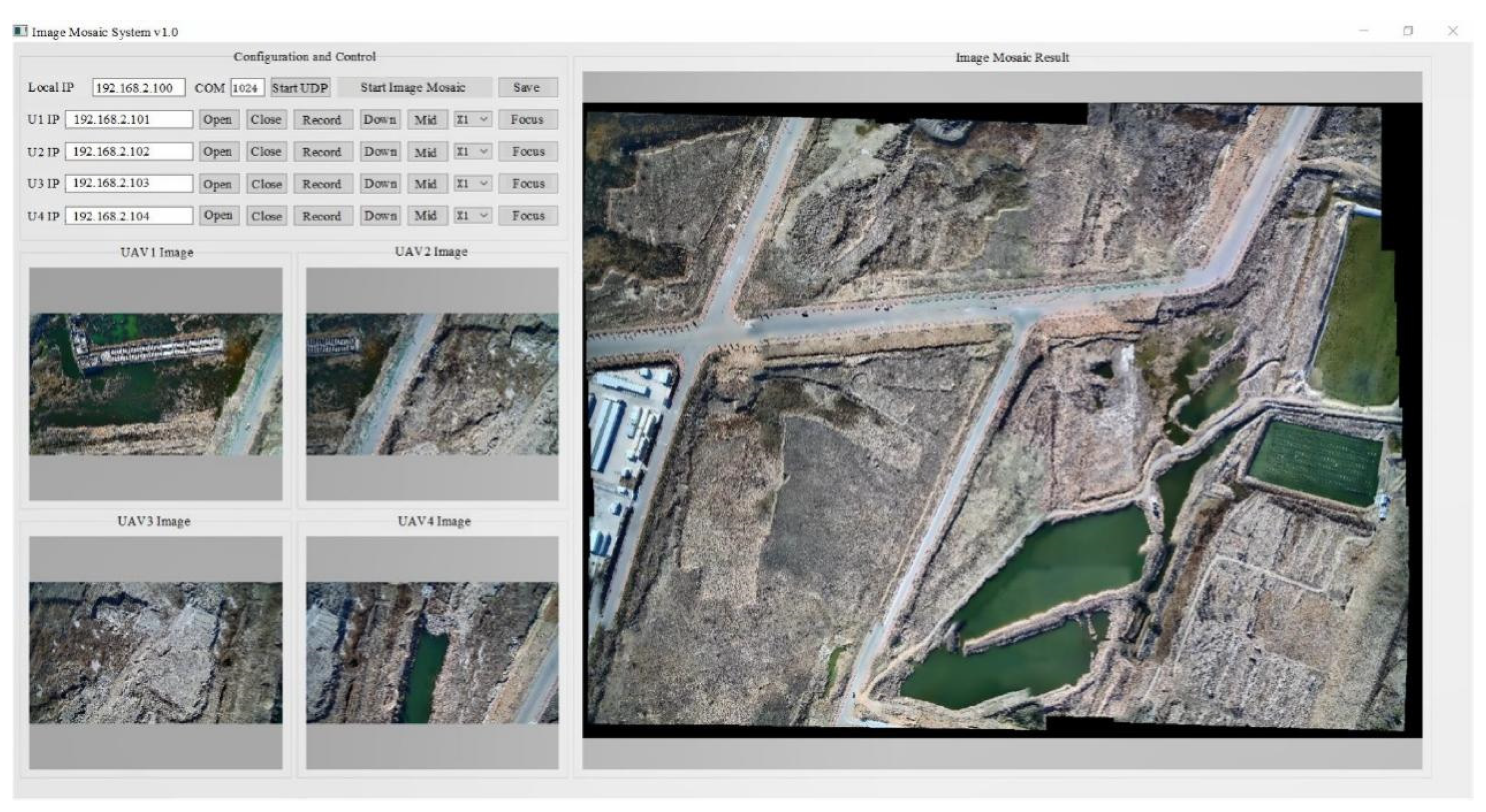Click the U4 IP address field
Image resolution: width=1486 pixels, height=812 pixels.
129,216
